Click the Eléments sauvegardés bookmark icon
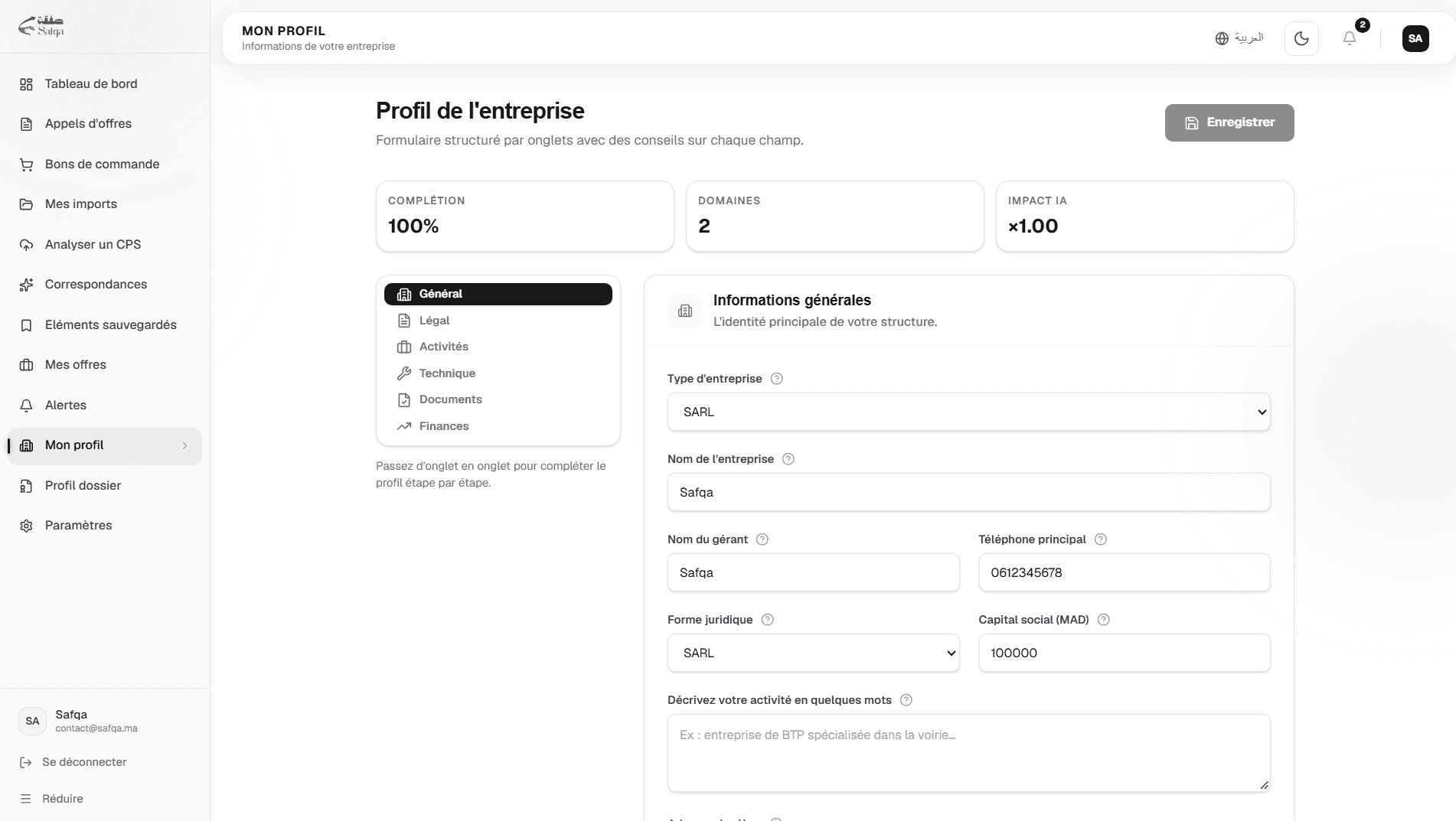1456x821 pixels. [26, 325]
